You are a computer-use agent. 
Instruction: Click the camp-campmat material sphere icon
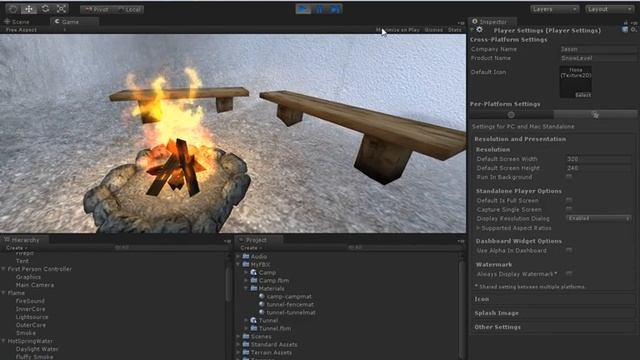[x=262, y=296]
